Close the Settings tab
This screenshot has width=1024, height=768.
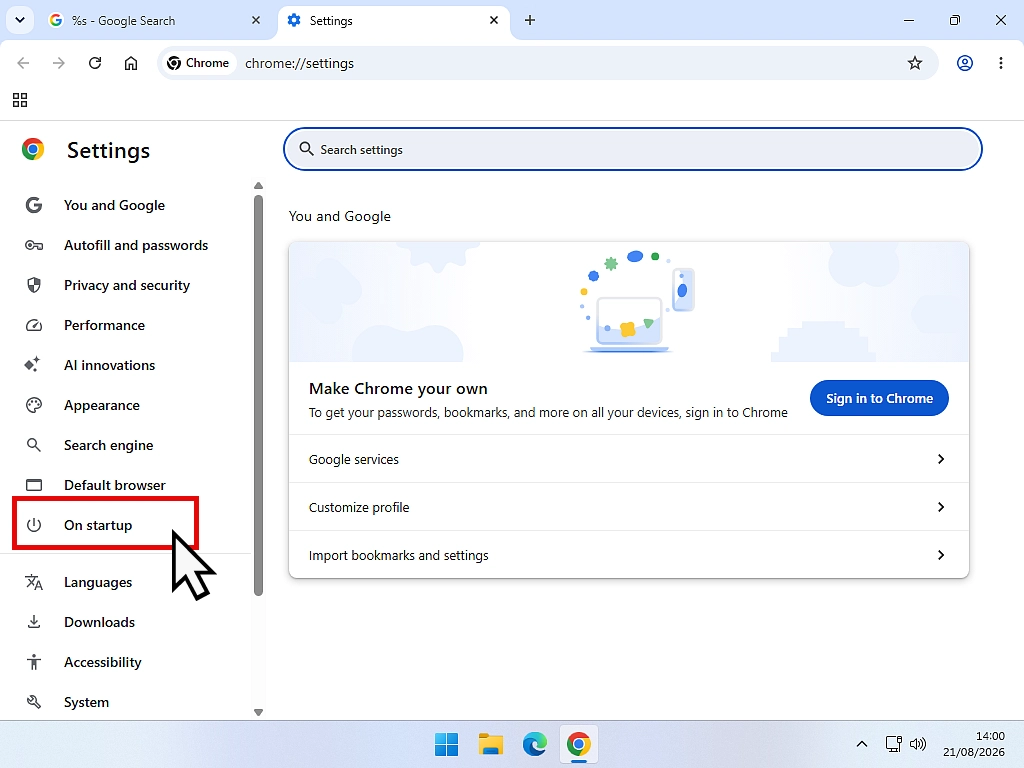[x=494, y=20]
